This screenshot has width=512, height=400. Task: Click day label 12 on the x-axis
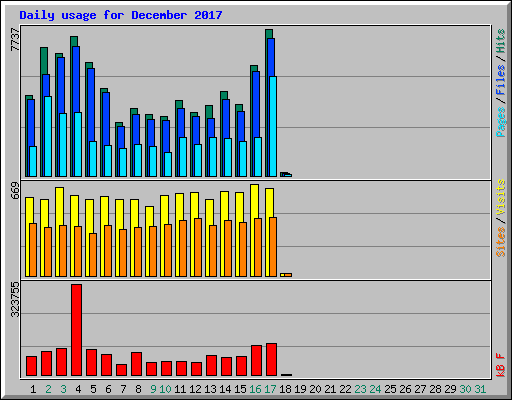(195, 389)
